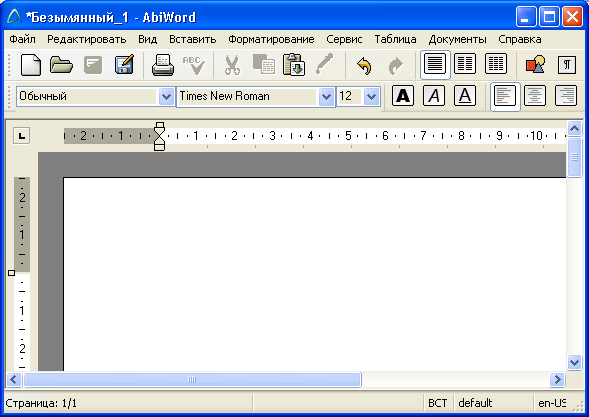Viewport: 589px width, 417px height.
Task: Click into the Times New Roman font field
Action: (248, 97)
